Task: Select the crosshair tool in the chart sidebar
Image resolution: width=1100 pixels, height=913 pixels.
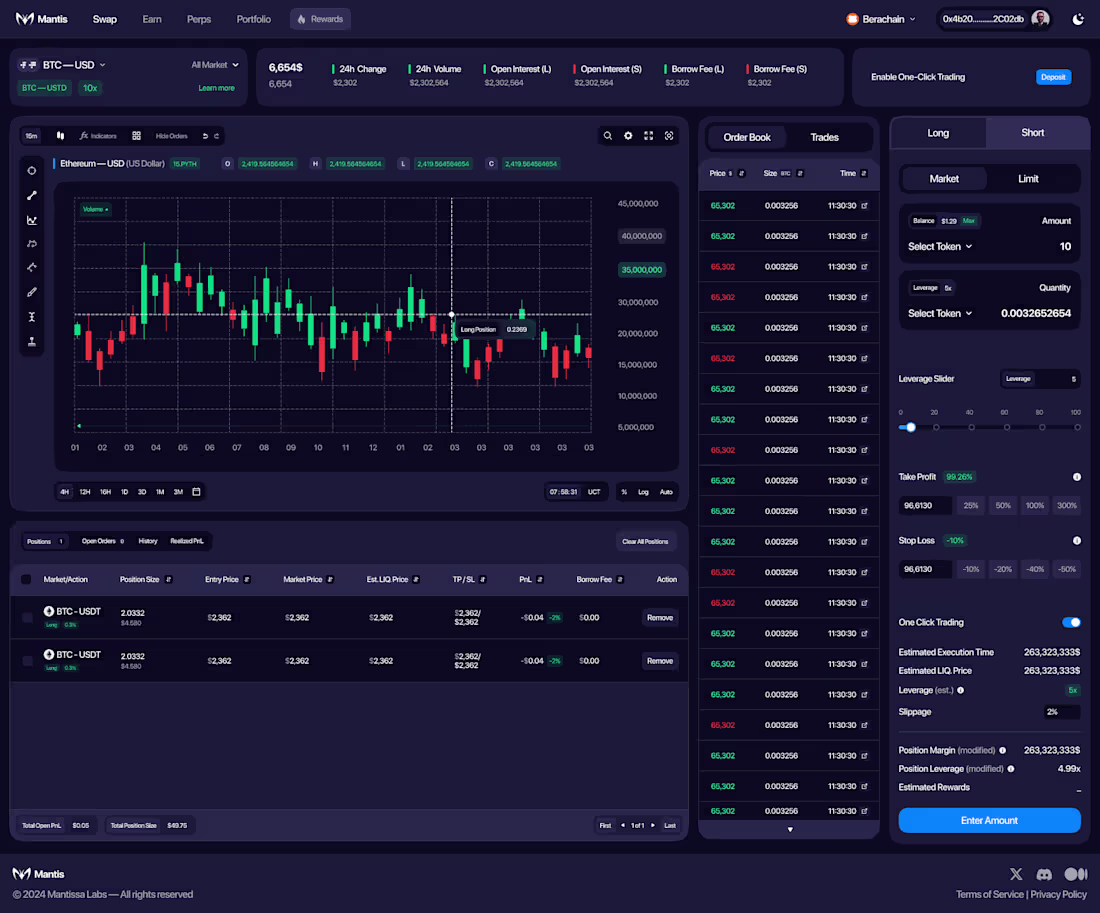Action: (x=31, y=170)
